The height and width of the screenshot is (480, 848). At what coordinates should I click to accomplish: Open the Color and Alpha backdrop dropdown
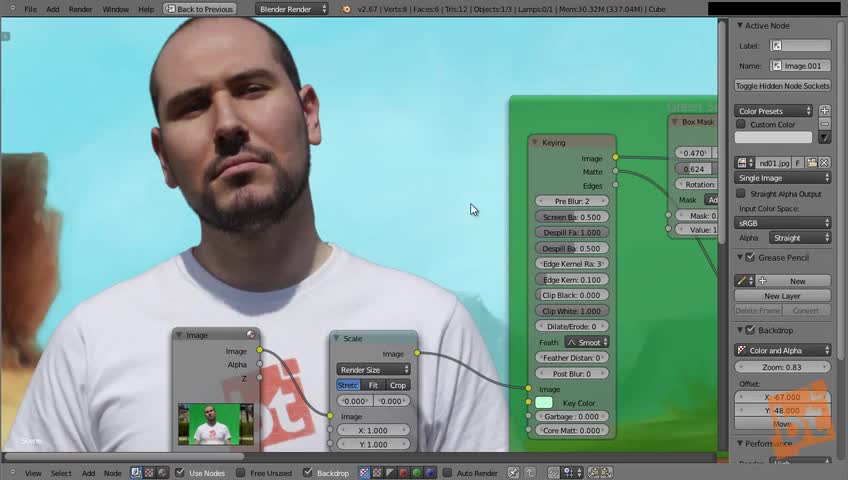(783, 350)
